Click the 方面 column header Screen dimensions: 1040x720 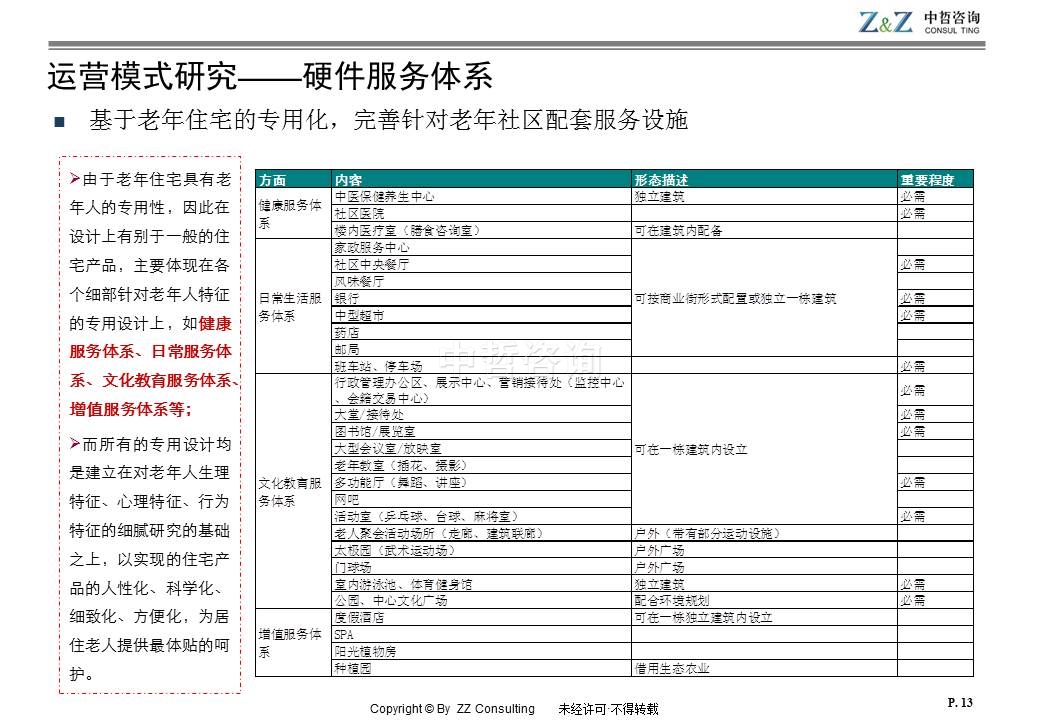pyautogui.click(x=273, y=180)
